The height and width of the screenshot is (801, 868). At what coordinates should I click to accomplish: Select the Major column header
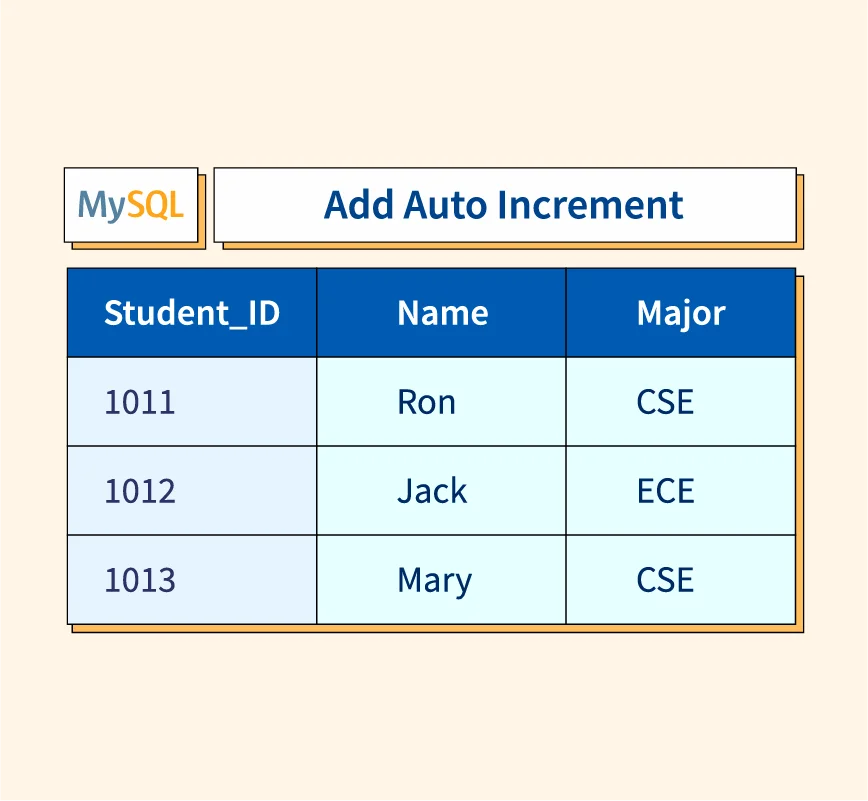click(x=681, y=313)
